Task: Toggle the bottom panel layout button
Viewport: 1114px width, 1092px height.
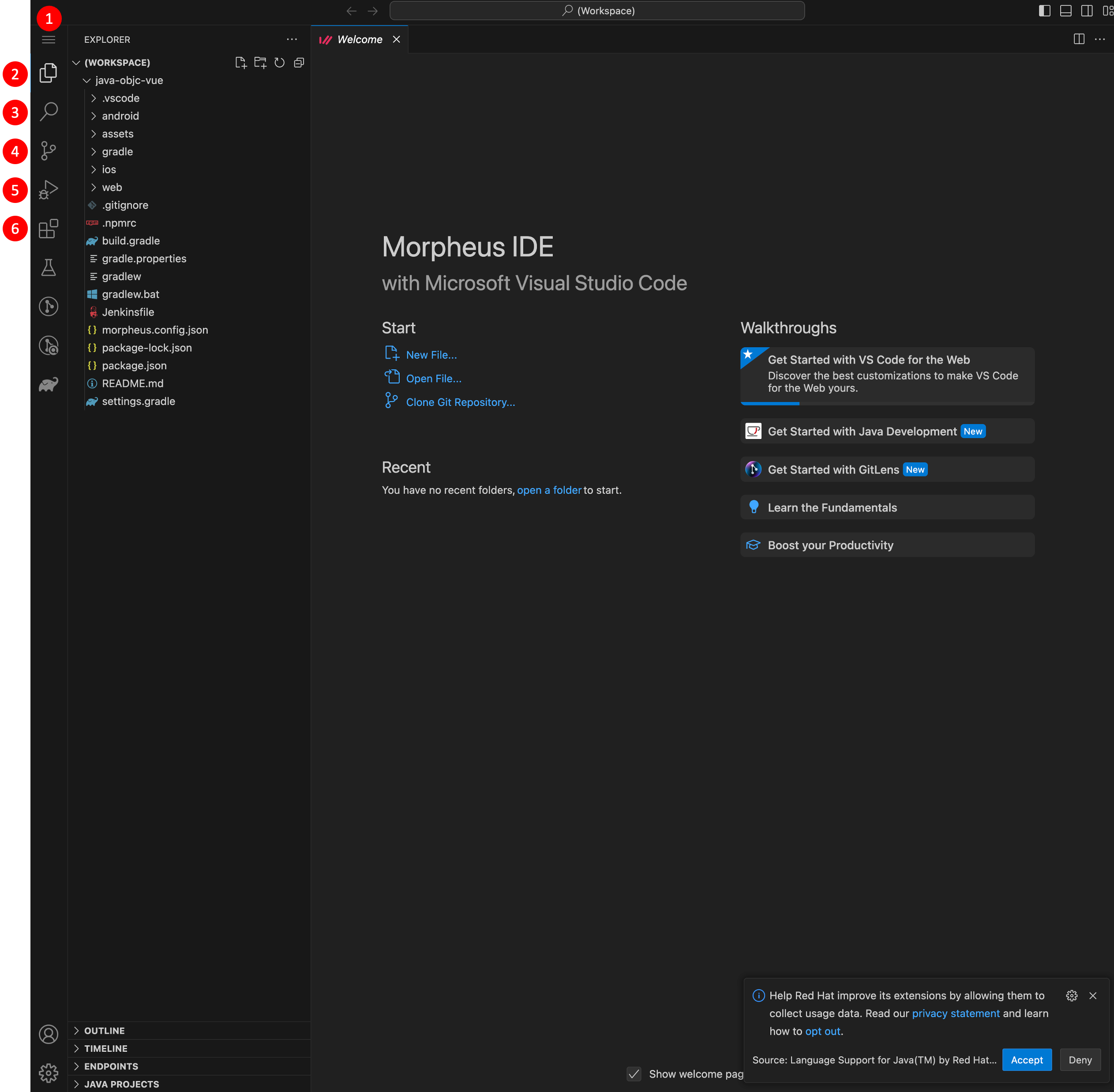Action: (x=1065, y=11)
